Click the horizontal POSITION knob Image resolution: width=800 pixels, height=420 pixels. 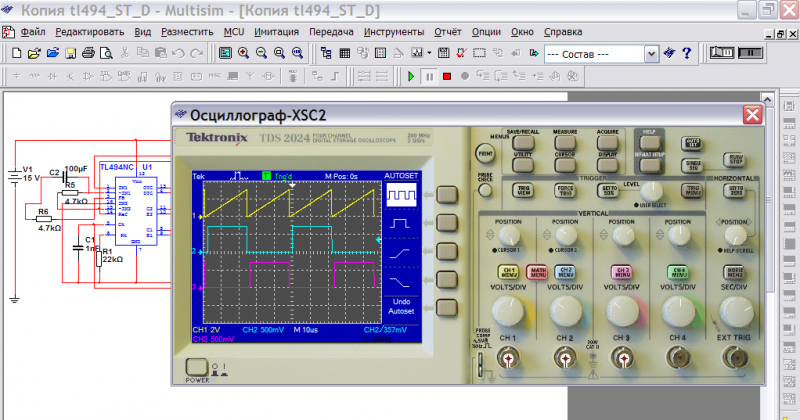735,236
